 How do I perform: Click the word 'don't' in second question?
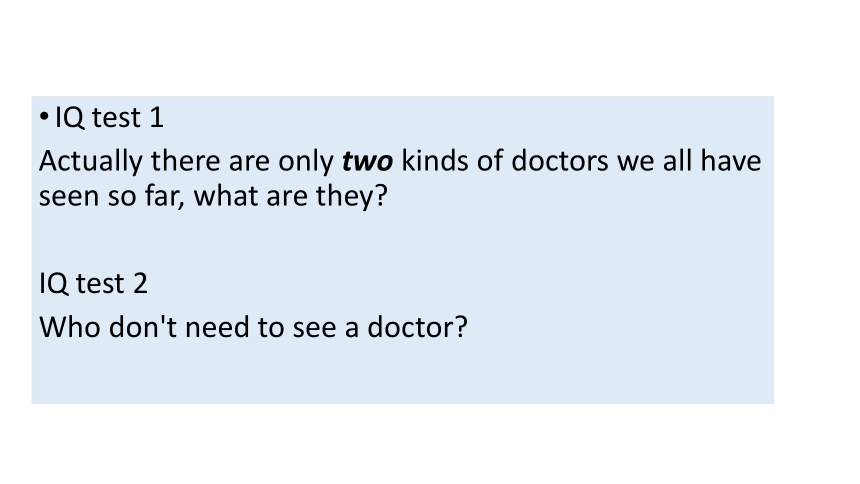143,327
